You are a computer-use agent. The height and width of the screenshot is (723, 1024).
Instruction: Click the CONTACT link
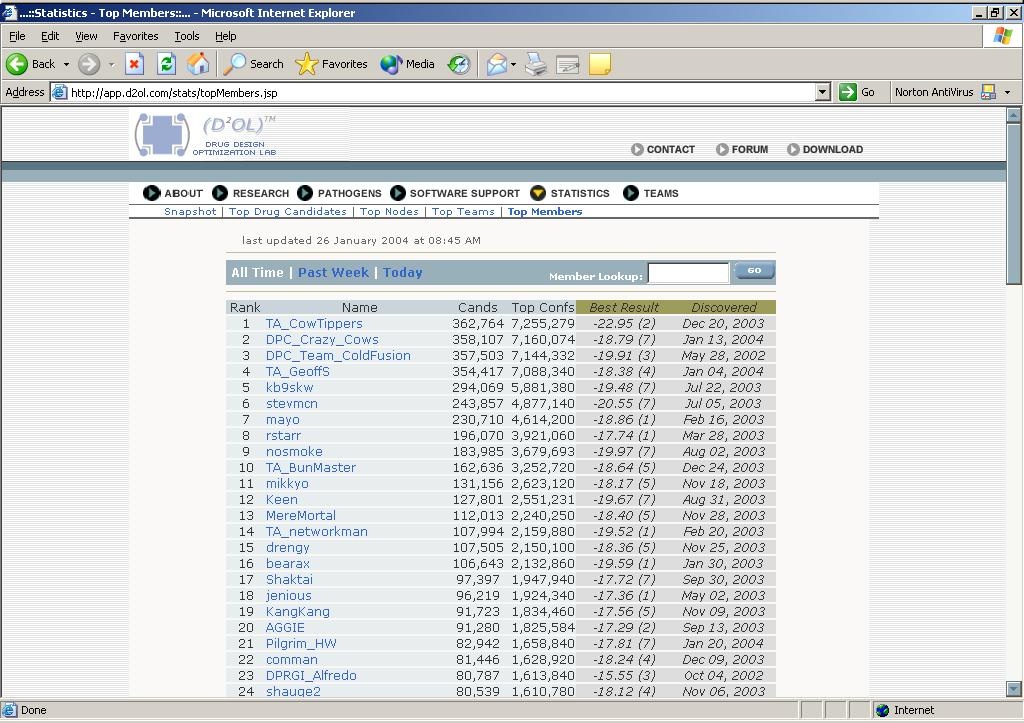[x=663, y=150]
